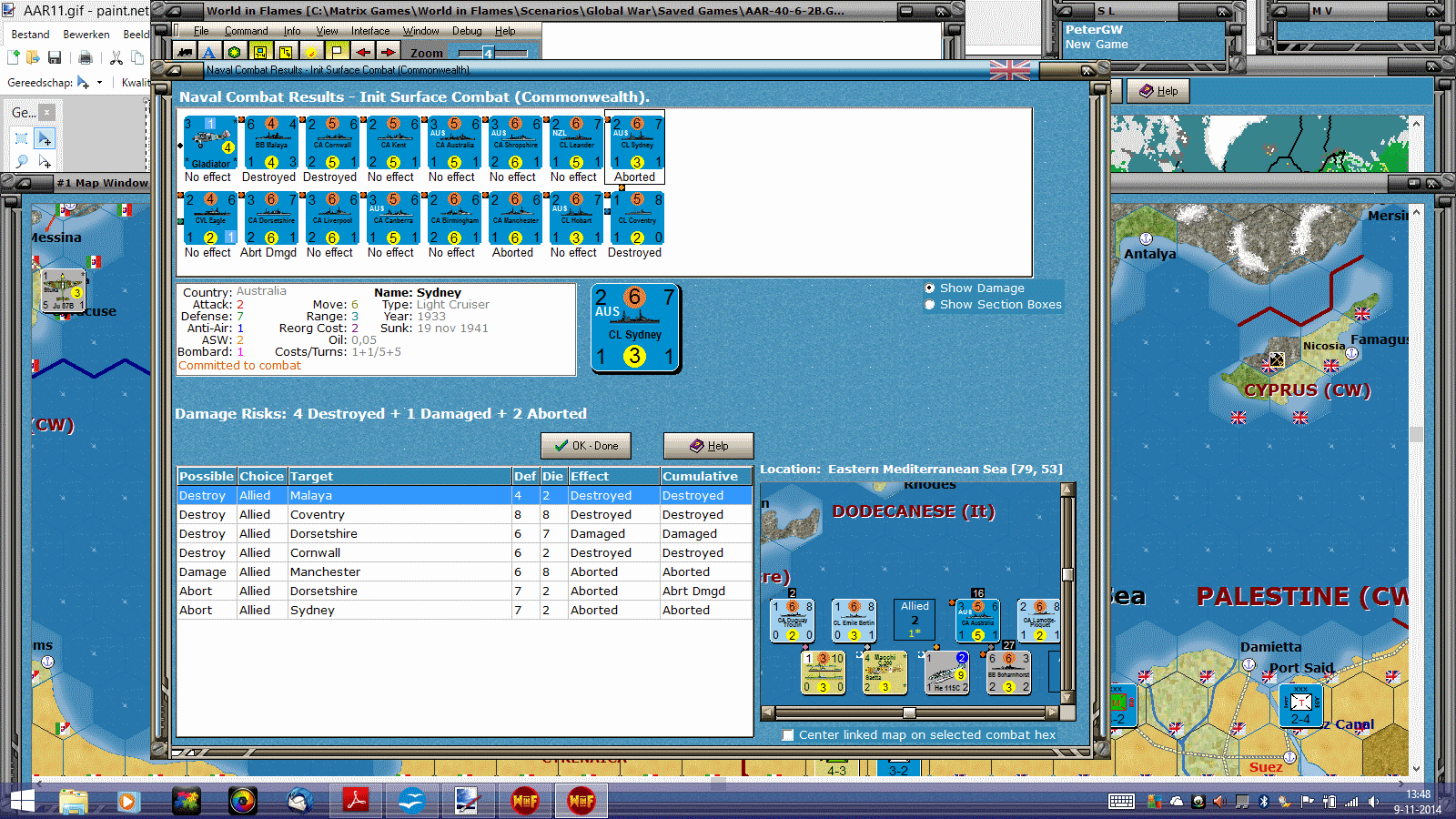Click the paint.net save icon

click(x=54, y=57)
